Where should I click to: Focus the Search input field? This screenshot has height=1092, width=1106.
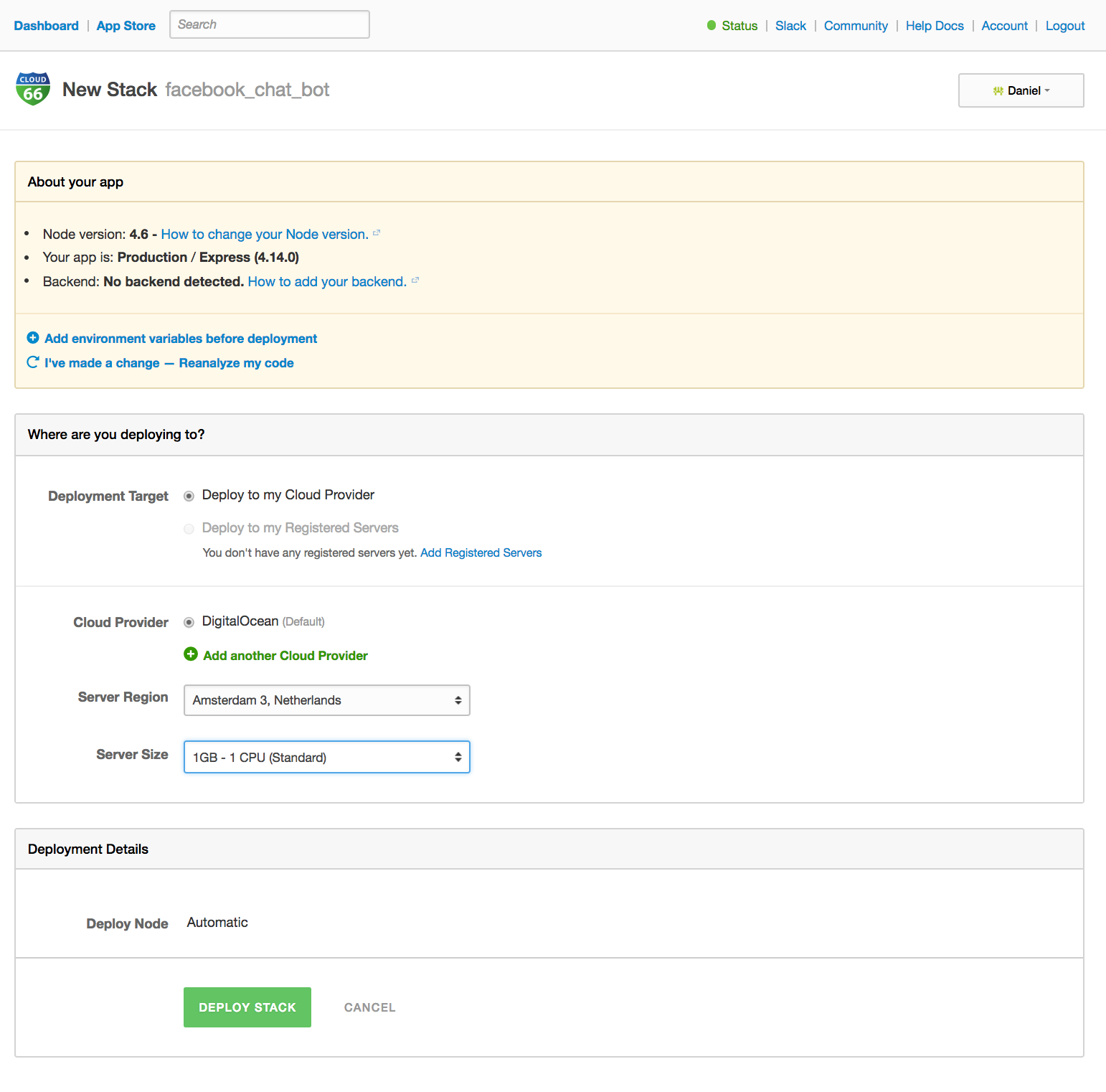[x=270, y=24]
